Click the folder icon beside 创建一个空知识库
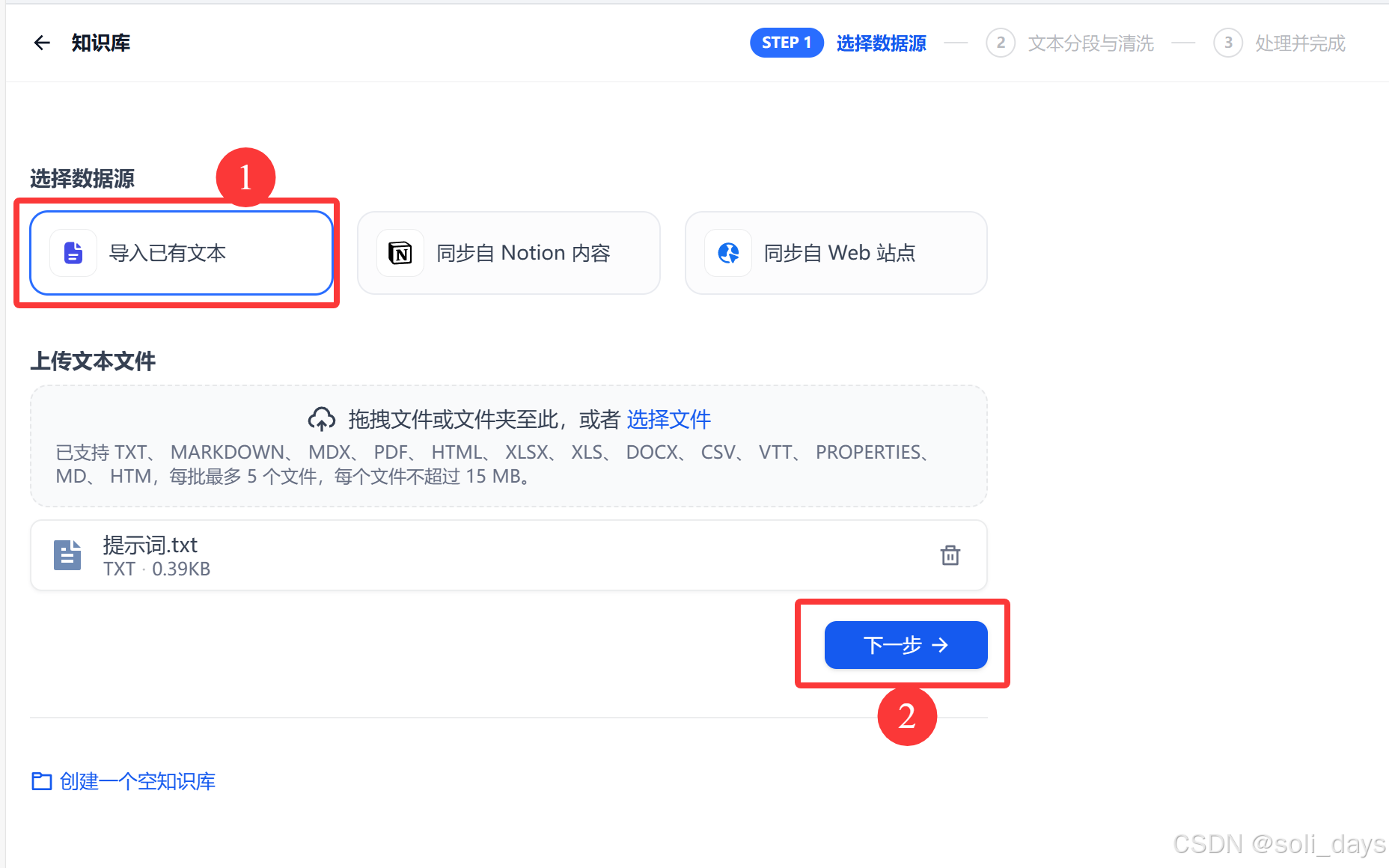 42,781
